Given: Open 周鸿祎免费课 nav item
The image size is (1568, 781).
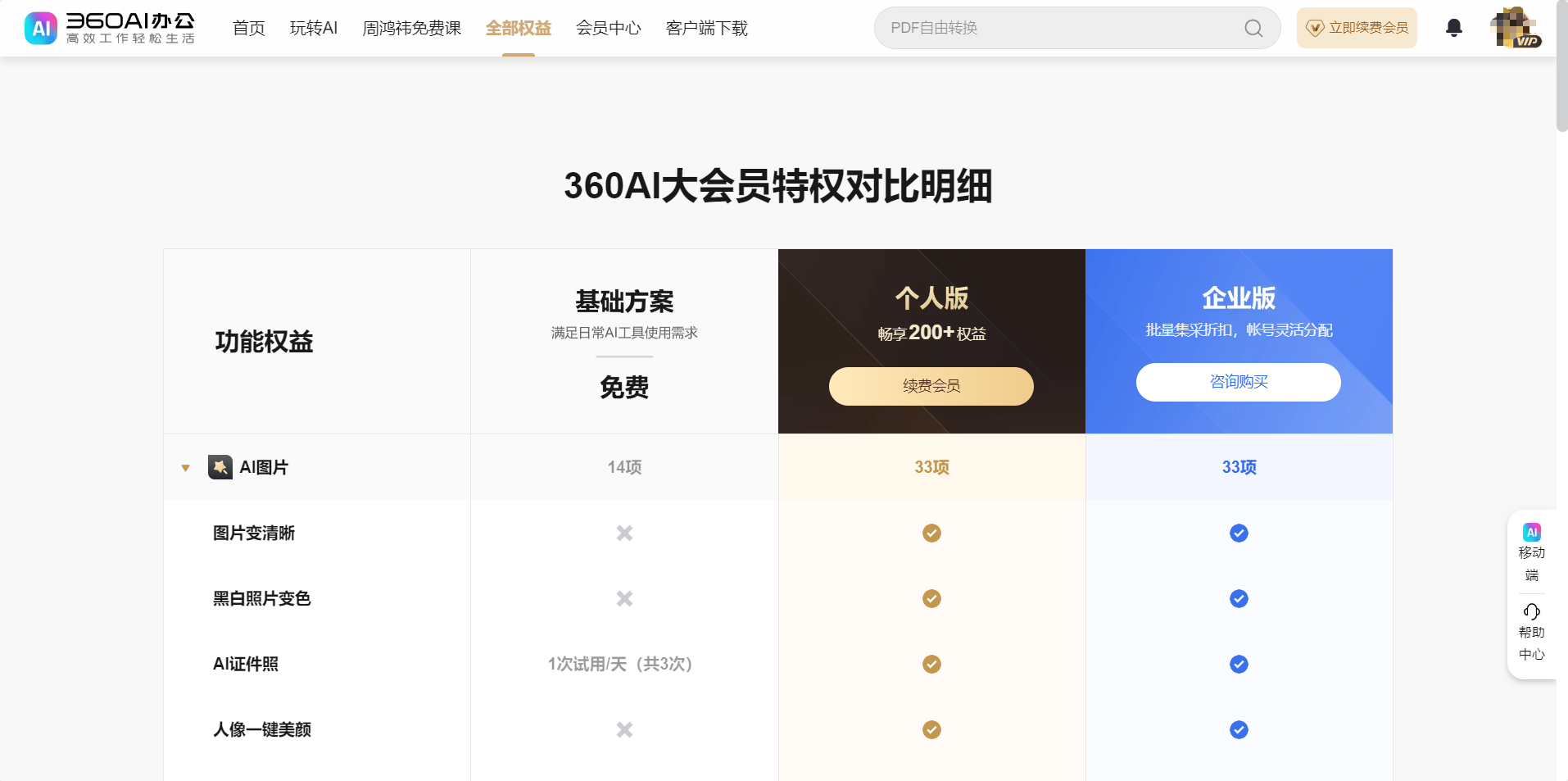Looking at the screenshot, I should pyautogui.click(x=412, y=28).
